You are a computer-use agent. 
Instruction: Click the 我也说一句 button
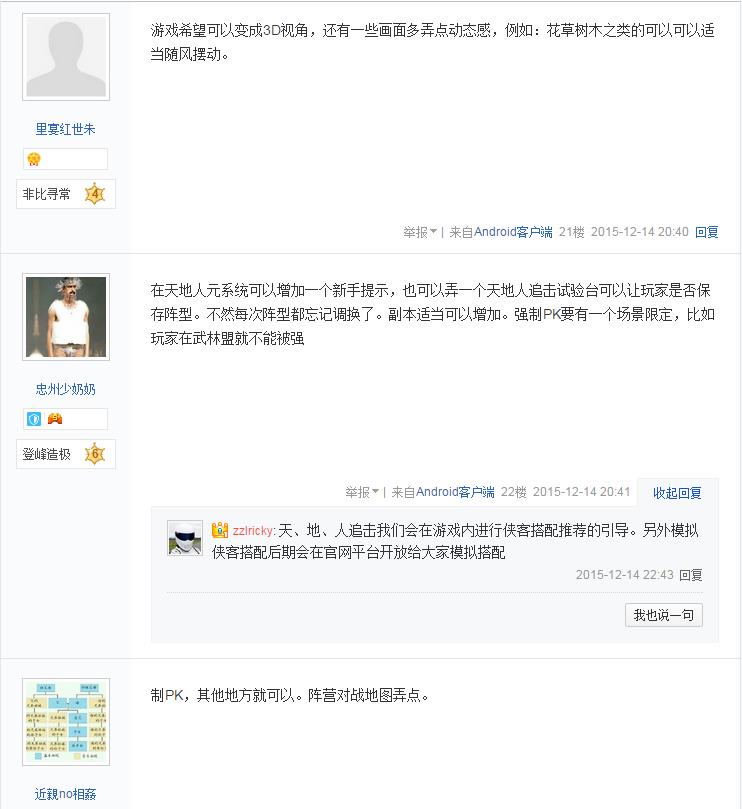pos(664,615)
